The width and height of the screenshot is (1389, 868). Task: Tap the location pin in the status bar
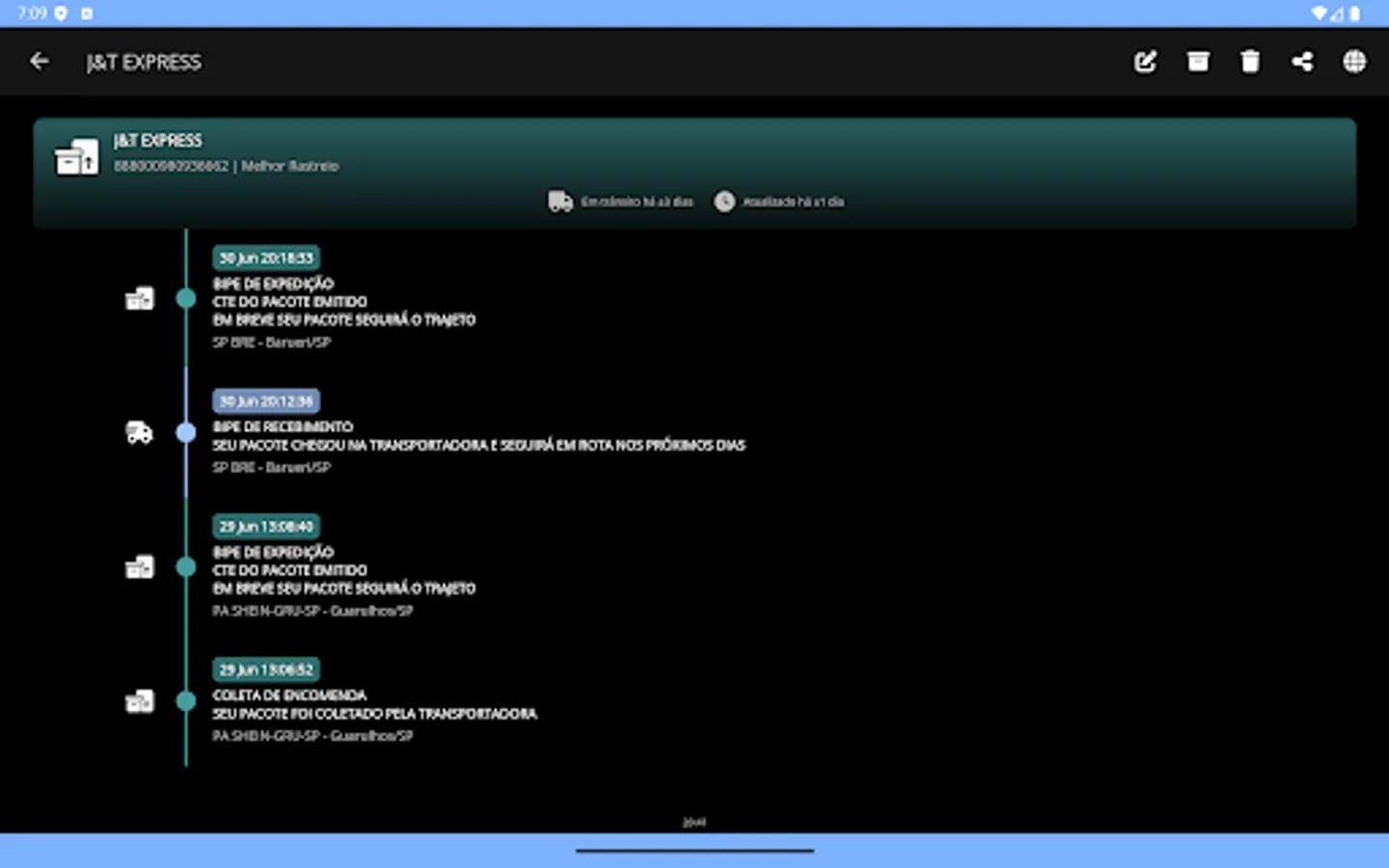[x=62, y=14]
